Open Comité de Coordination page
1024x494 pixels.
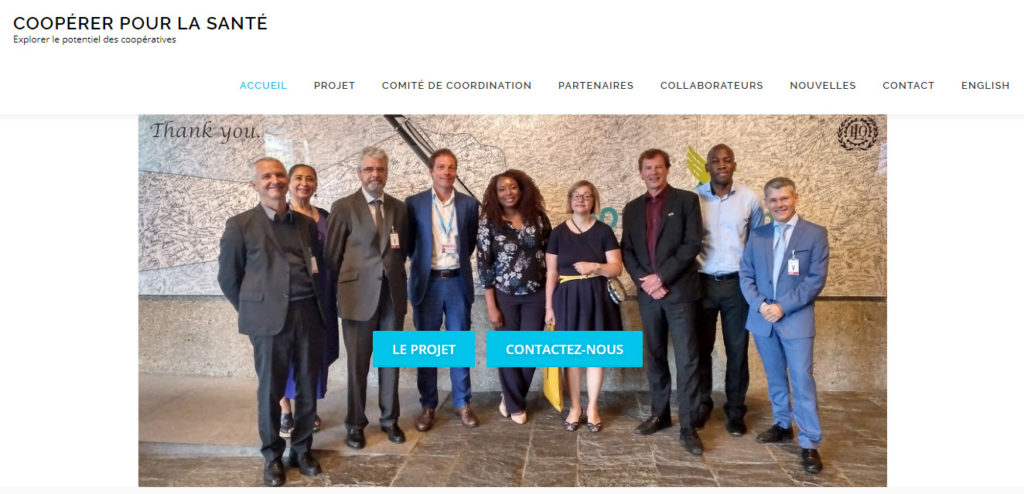456,86
